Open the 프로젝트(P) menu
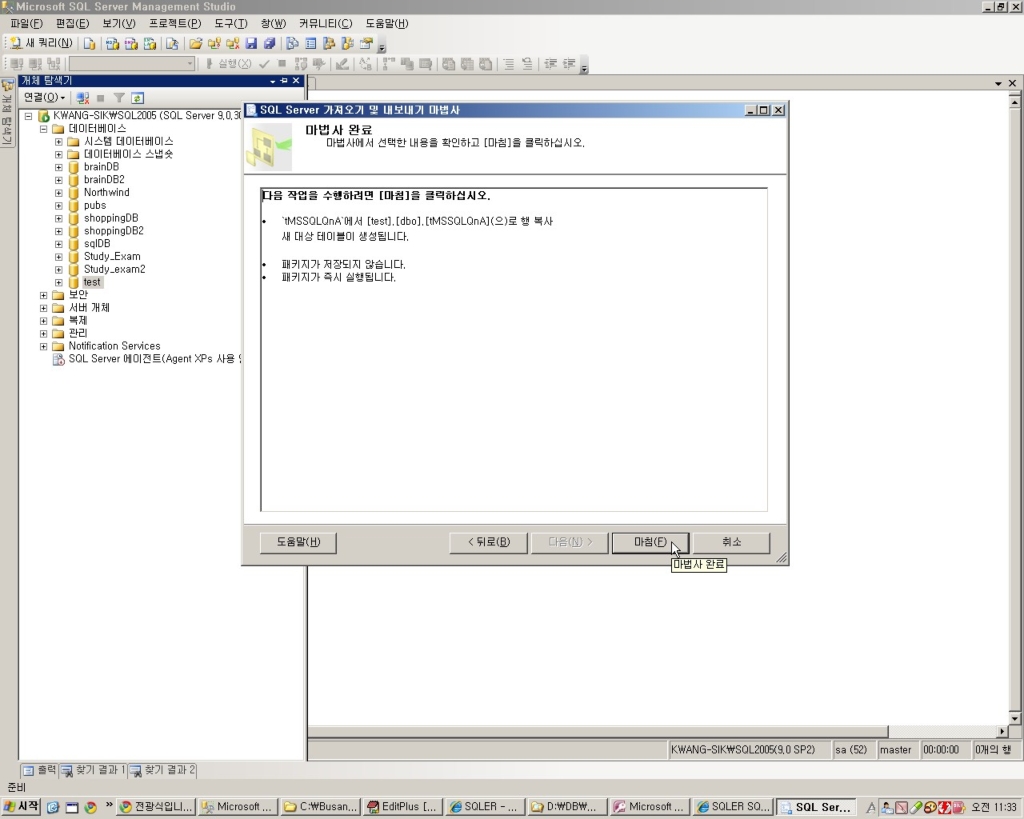 (x=175, y=24)
